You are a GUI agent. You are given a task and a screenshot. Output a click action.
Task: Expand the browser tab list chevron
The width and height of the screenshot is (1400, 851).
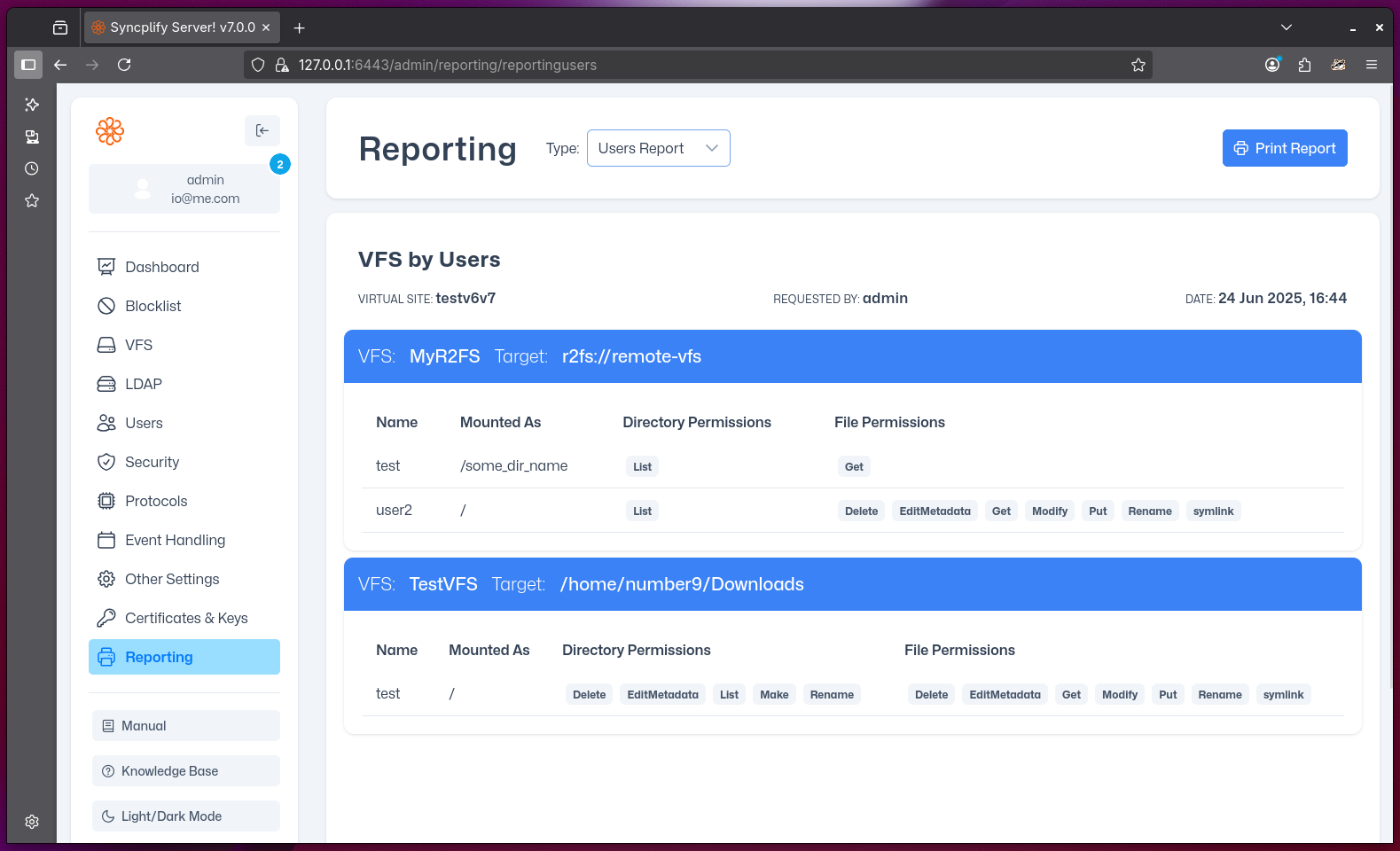click(1287, 27)
